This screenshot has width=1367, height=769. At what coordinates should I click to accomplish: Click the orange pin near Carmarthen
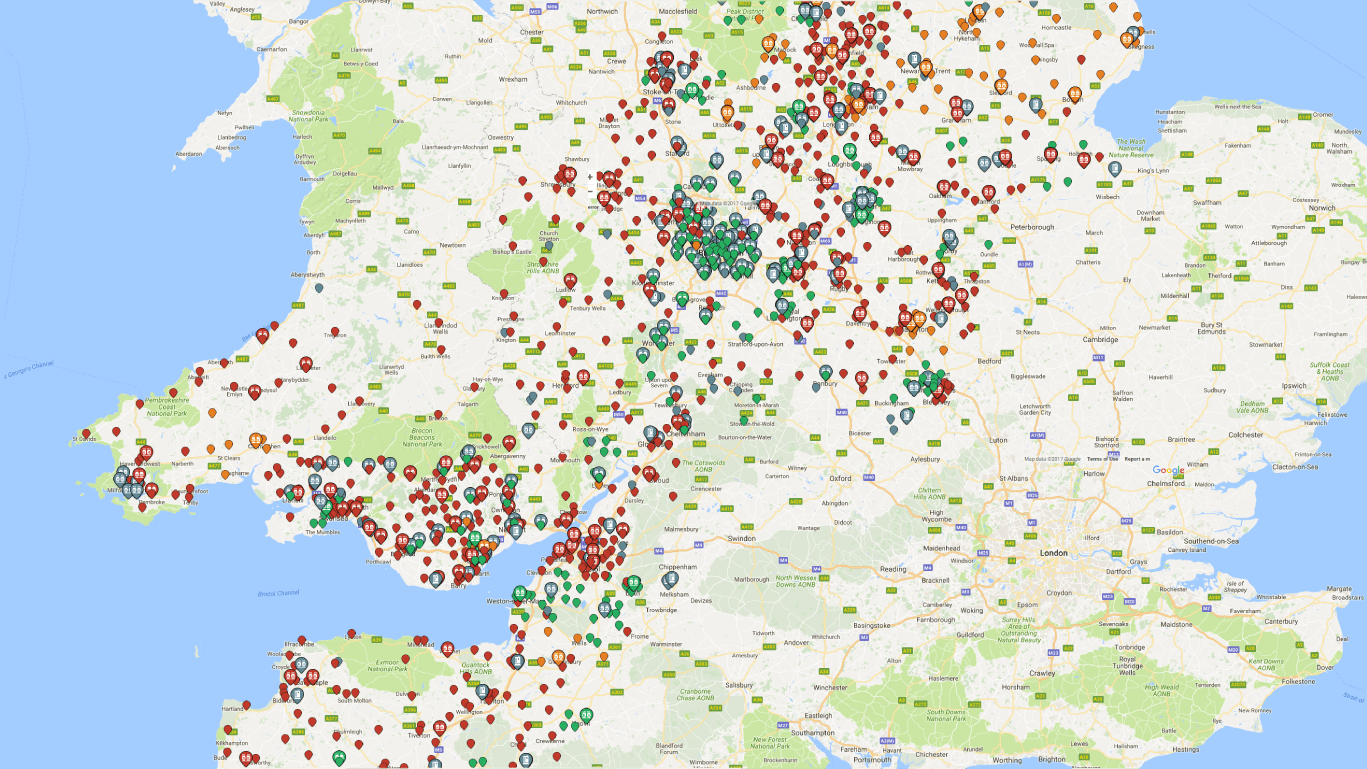pyautogui.click(x=256, y=440)
